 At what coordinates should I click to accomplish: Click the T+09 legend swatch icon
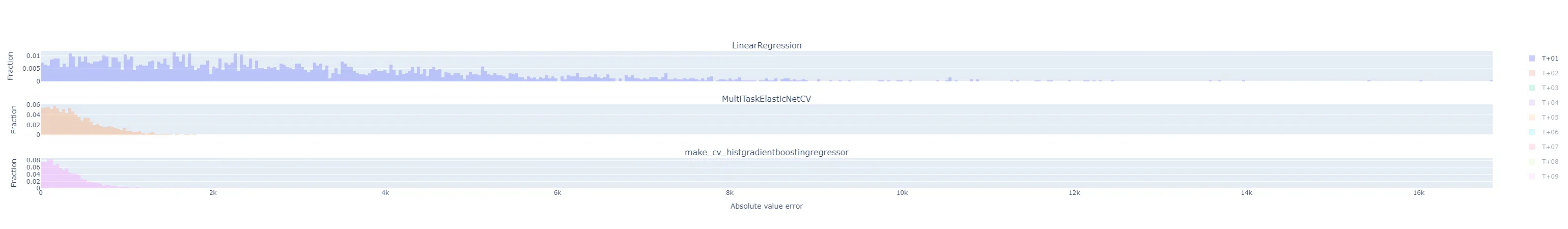point(1531,177)
